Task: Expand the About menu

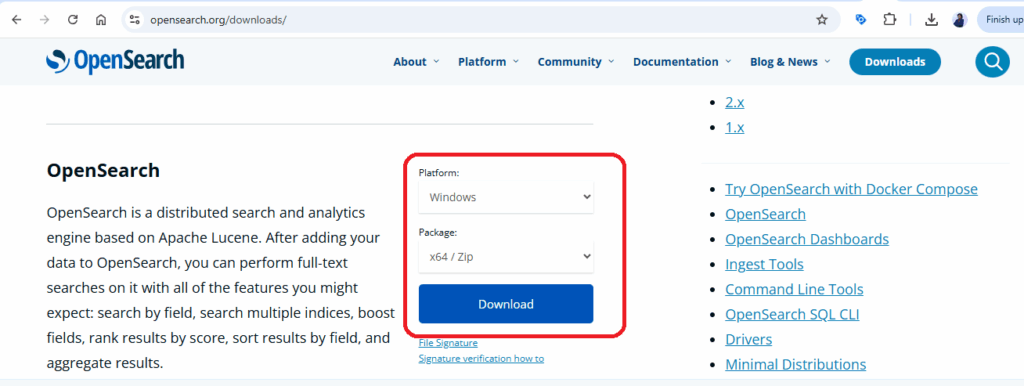Action: [416, 62]
